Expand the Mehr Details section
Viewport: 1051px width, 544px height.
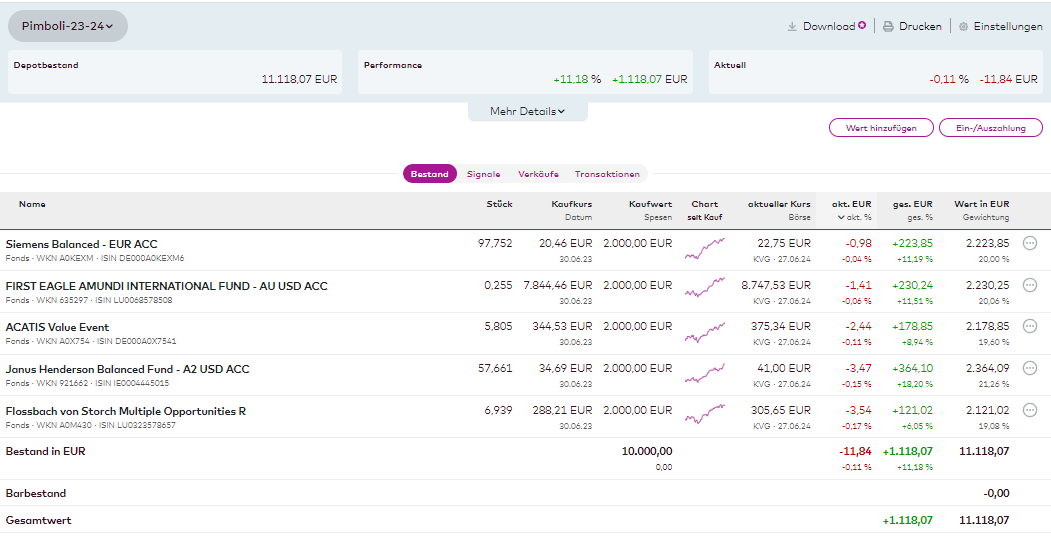coord(527,111)
